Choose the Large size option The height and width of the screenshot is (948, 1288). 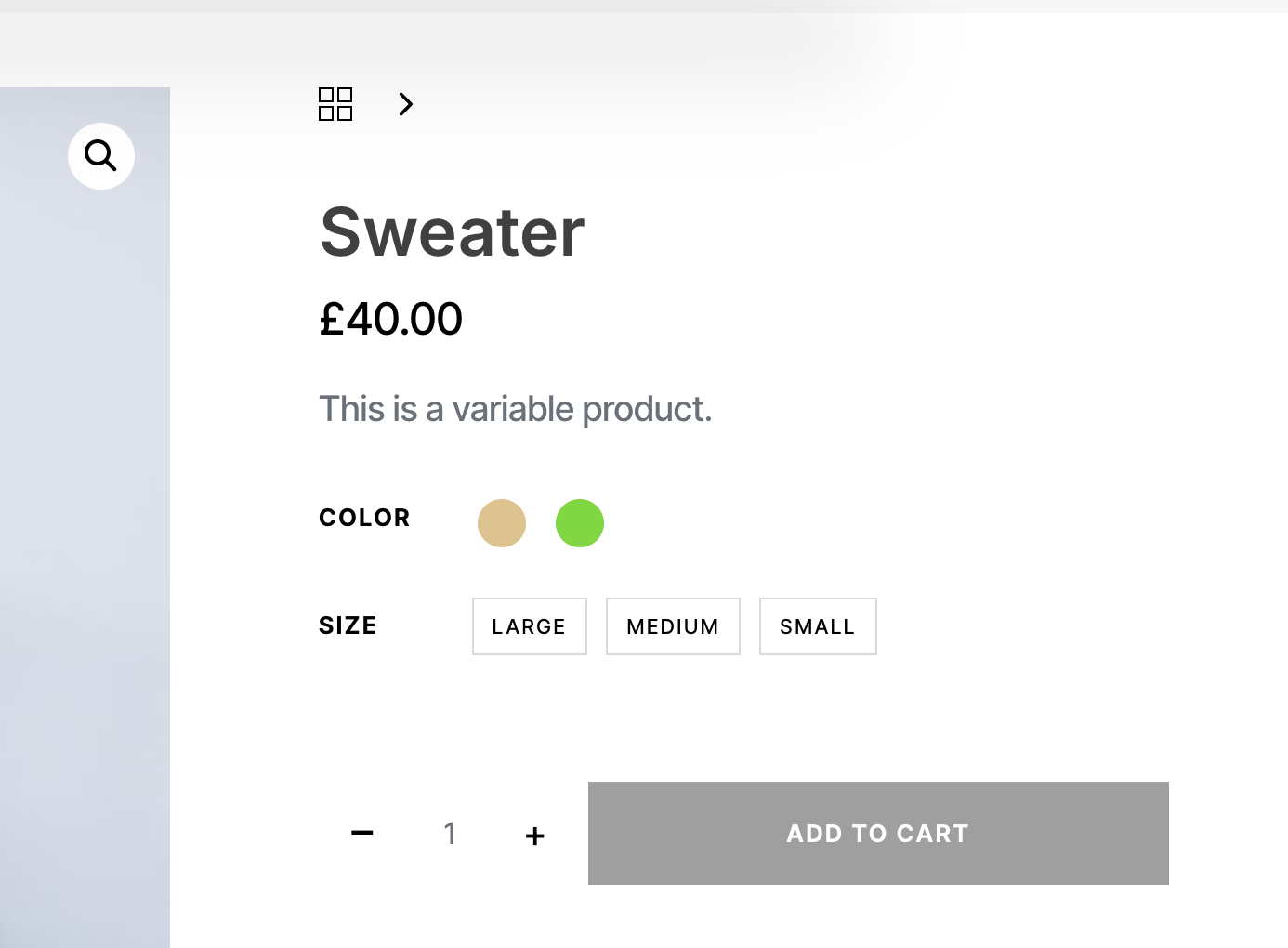click(530, 626)
